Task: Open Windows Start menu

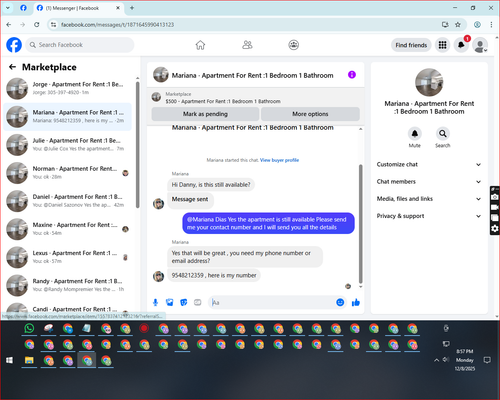Action: 9,360
